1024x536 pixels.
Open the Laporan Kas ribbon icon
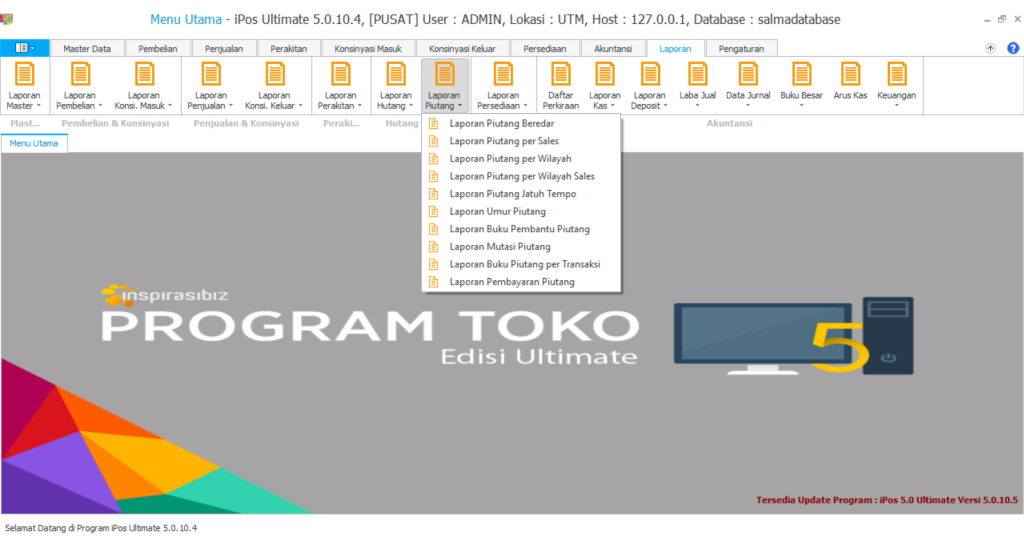click(605, 86)
